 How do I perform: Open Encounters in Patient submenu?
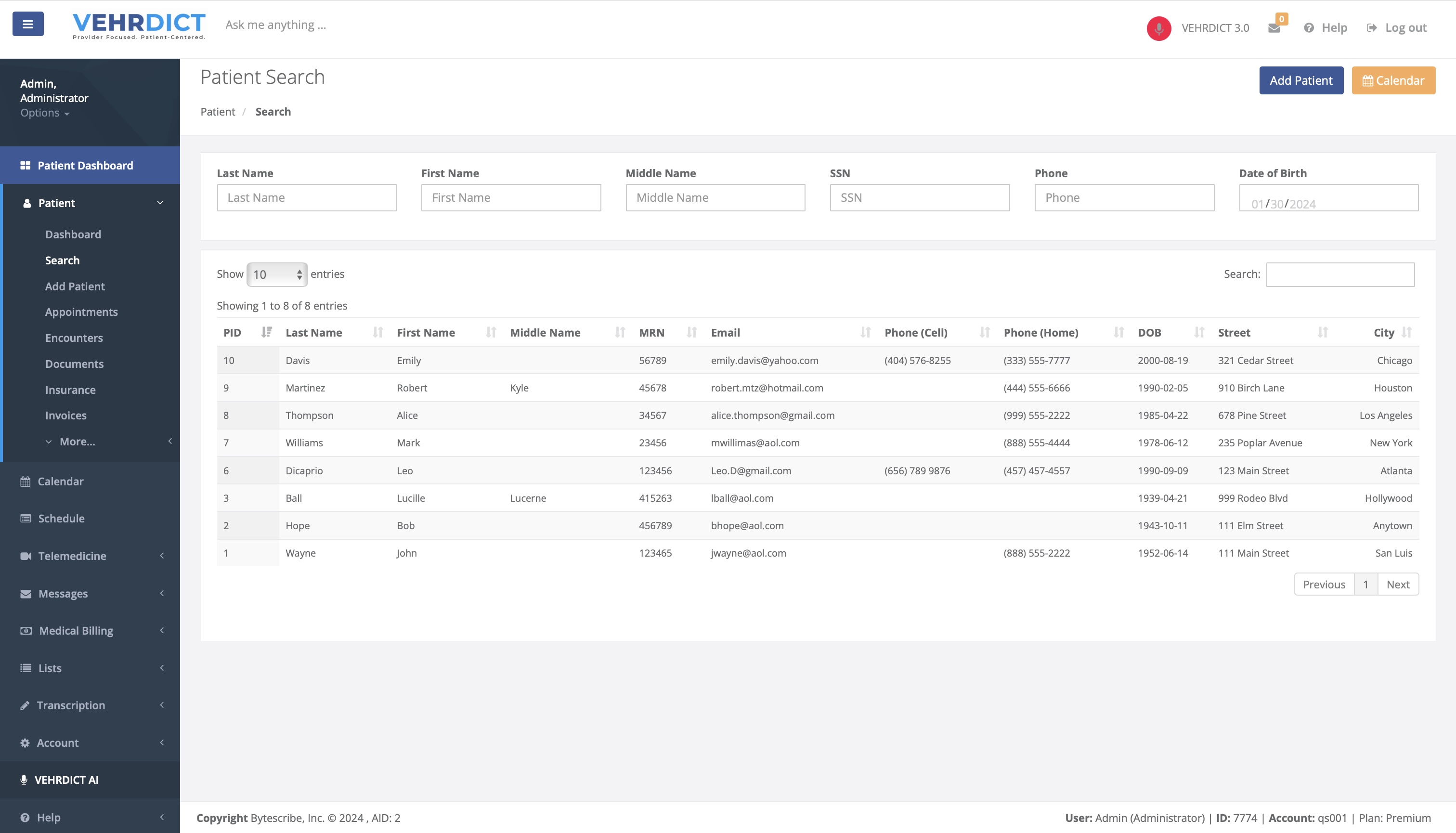[x=74, y=338]
